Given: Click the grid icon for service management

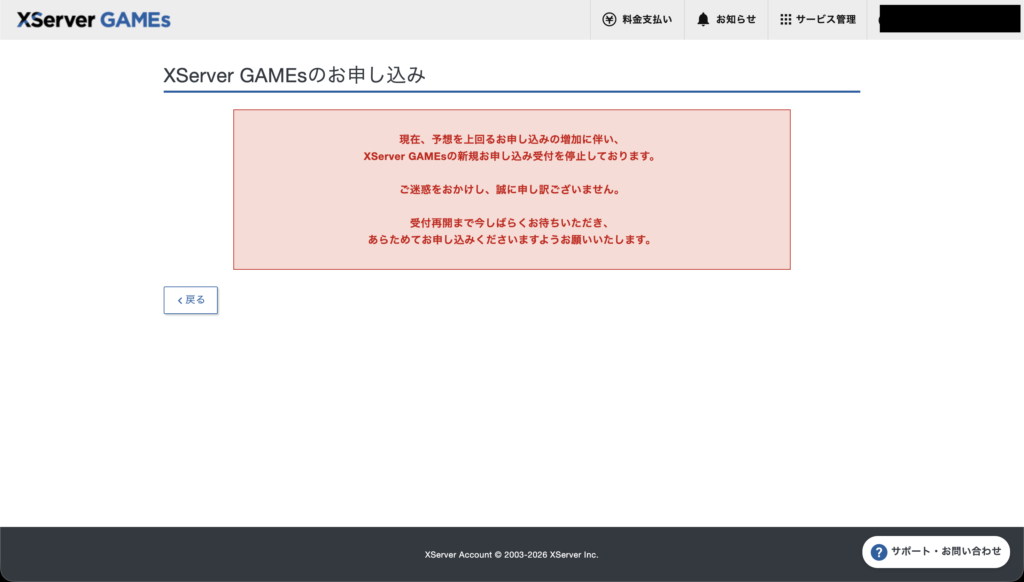Looking at the screenshot, I should click(x=786, y=20).
